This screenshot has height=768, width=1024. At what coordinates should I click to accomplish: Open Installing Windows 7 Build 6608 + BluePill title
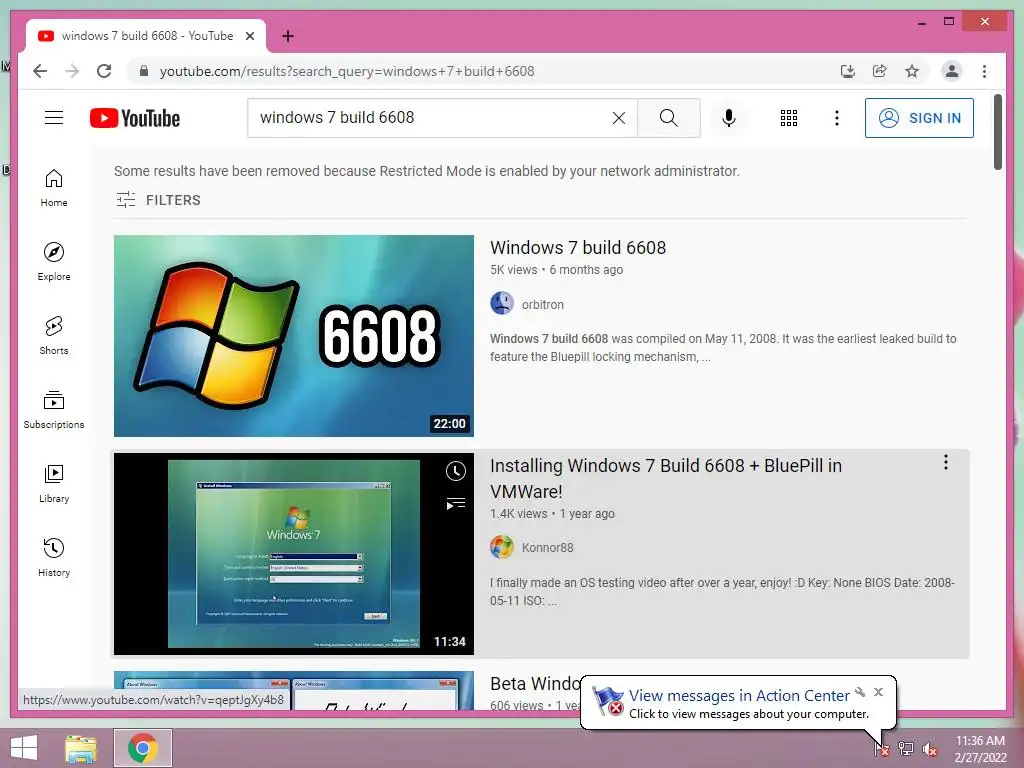coord(665,478)
